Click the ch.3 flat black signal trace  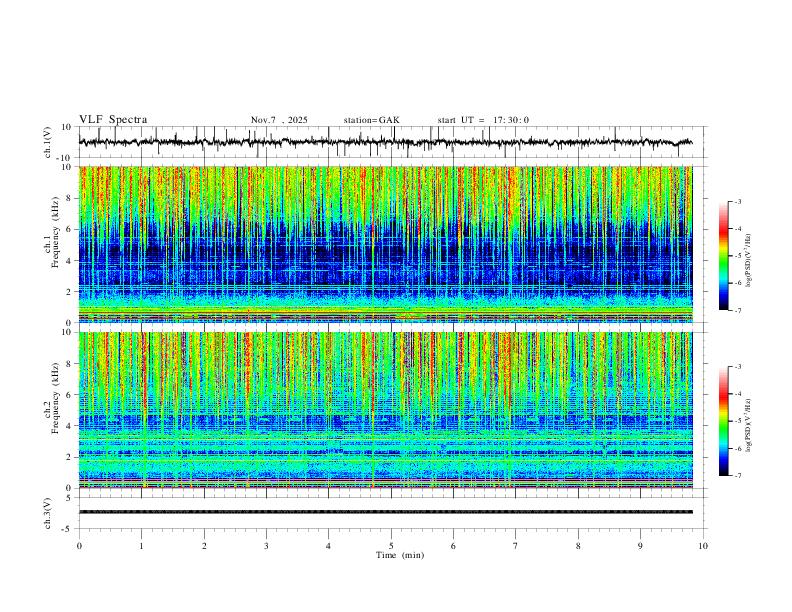pos(385,512)
